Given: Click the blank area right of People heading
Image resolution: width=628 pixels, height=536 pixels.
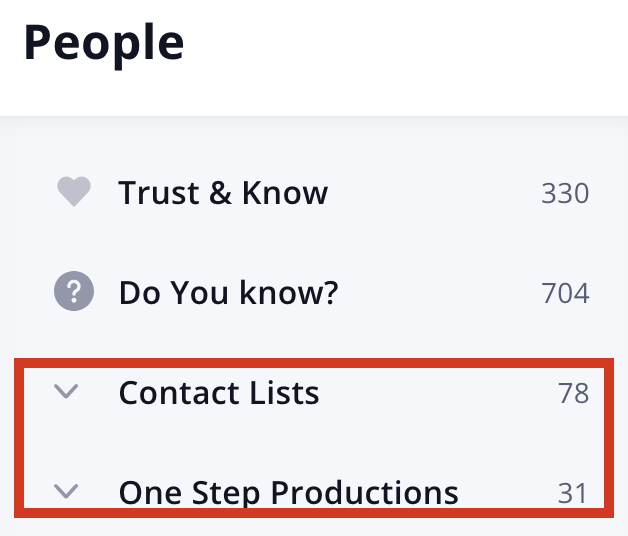Looking at the screenshot, I should [405, 44].
